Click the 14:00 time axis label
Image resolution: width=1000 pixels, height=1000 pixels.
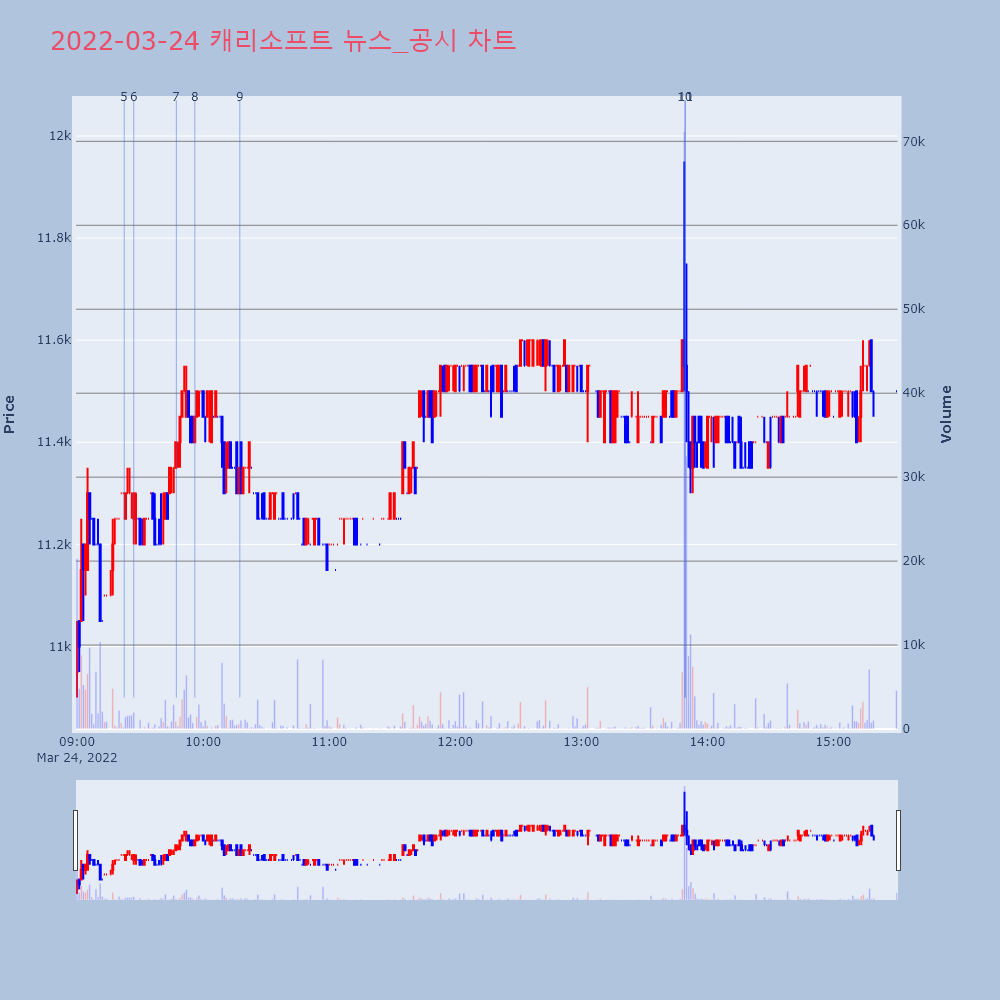(707, 742)
